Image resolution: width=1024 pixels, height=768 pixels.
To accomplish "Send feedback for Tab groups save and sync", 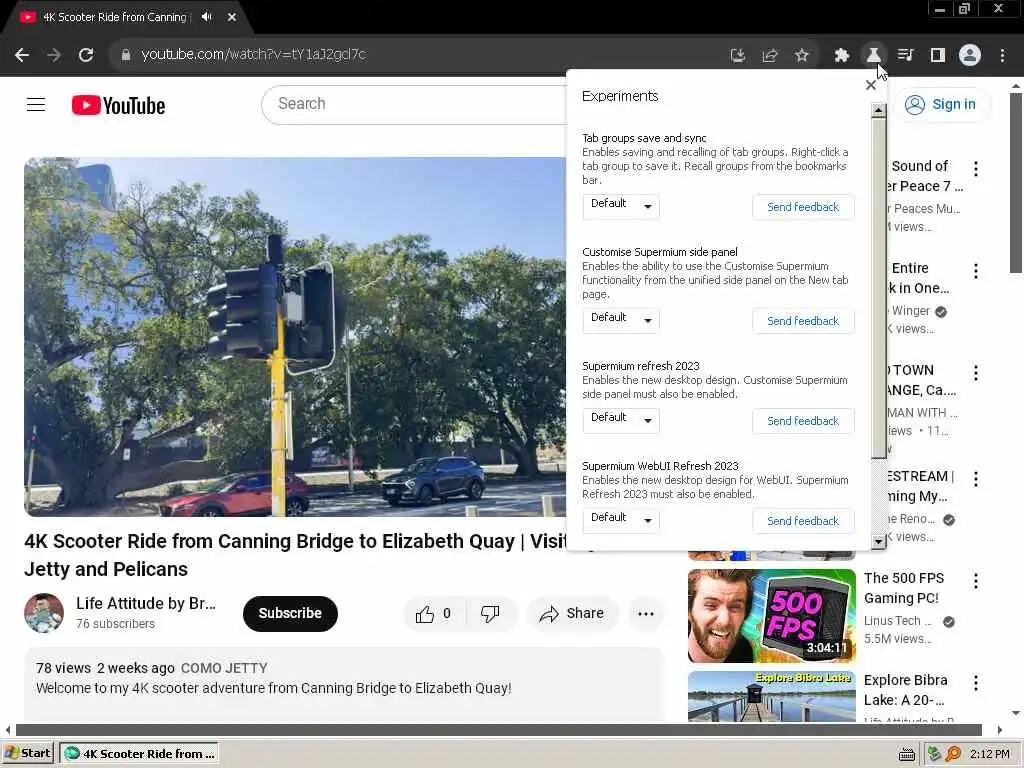I will point(803,207).
